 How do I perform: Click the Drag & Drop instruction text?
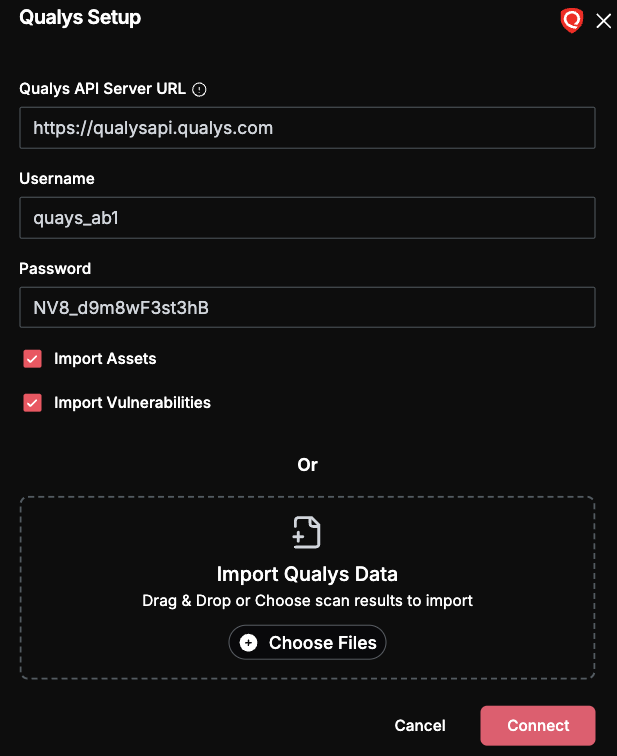(308, 601)
